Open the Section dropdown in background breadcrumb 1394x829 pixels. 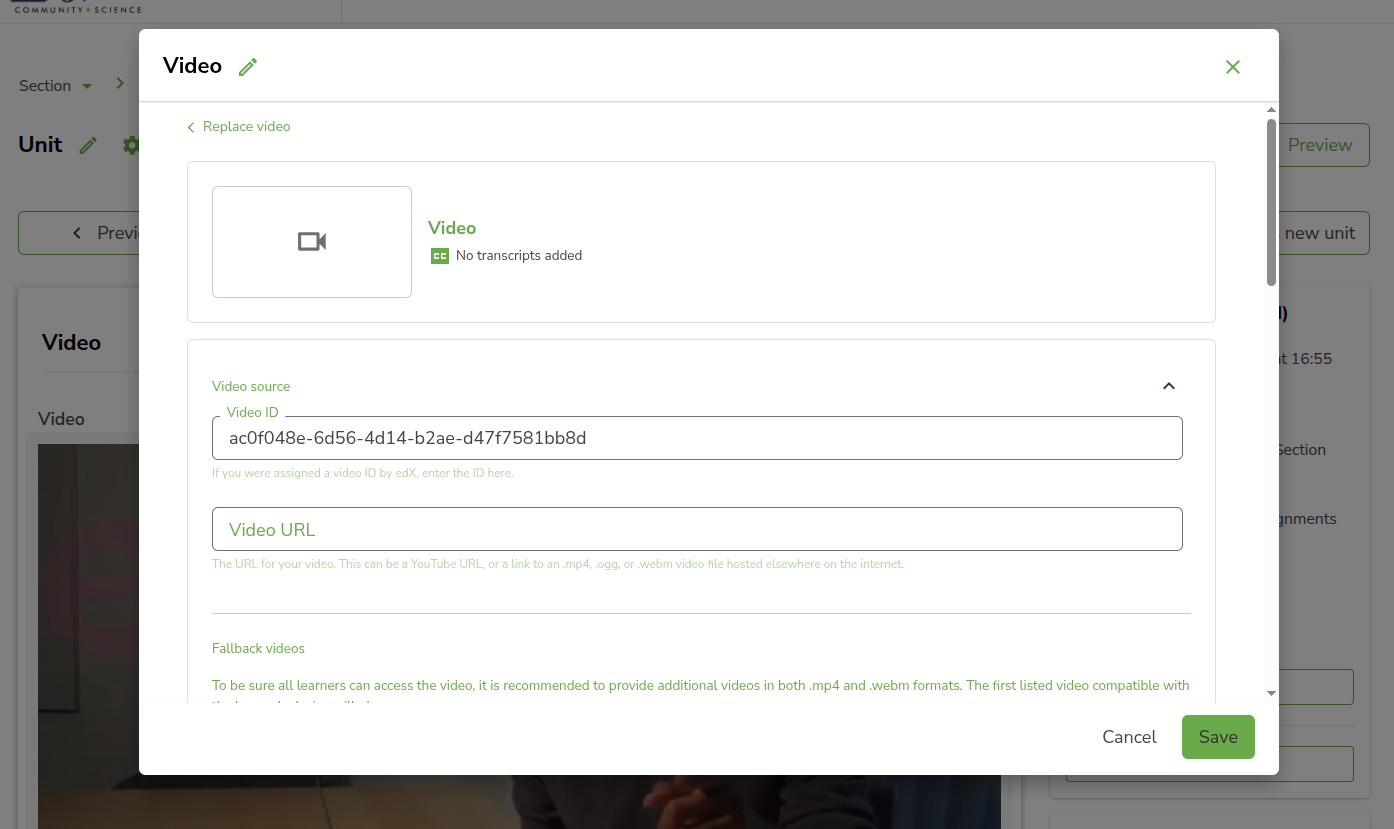(x=56, y=86)
